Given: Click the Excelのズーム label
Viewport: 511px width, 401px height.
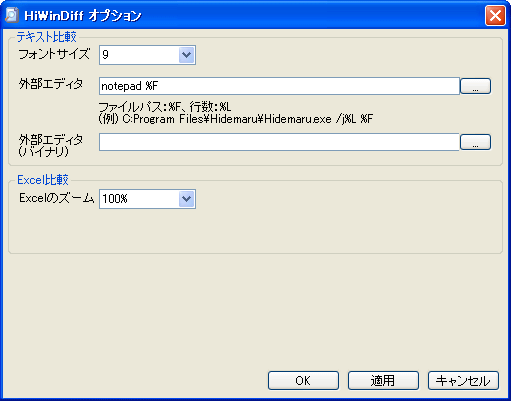Looking at the screenshot, I should pos(57,198).
